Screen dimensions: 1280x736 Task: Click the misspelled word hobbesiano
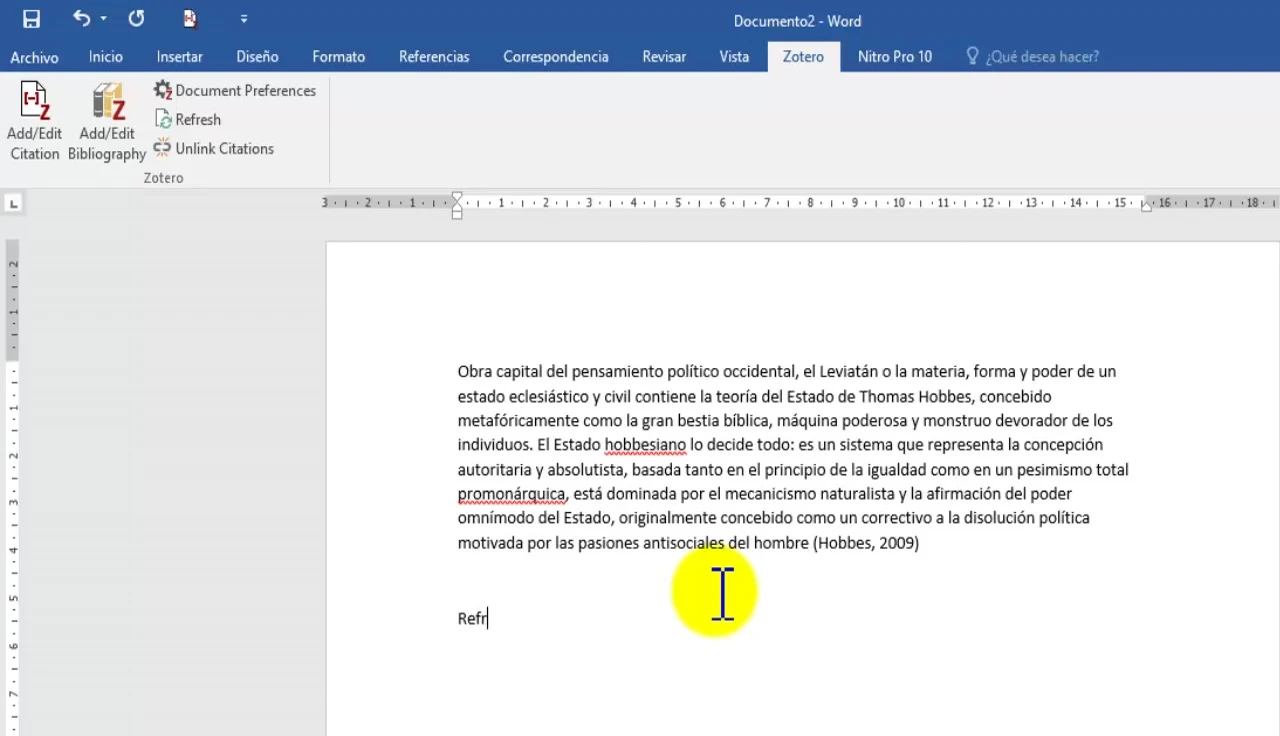[x=645, y=445]
